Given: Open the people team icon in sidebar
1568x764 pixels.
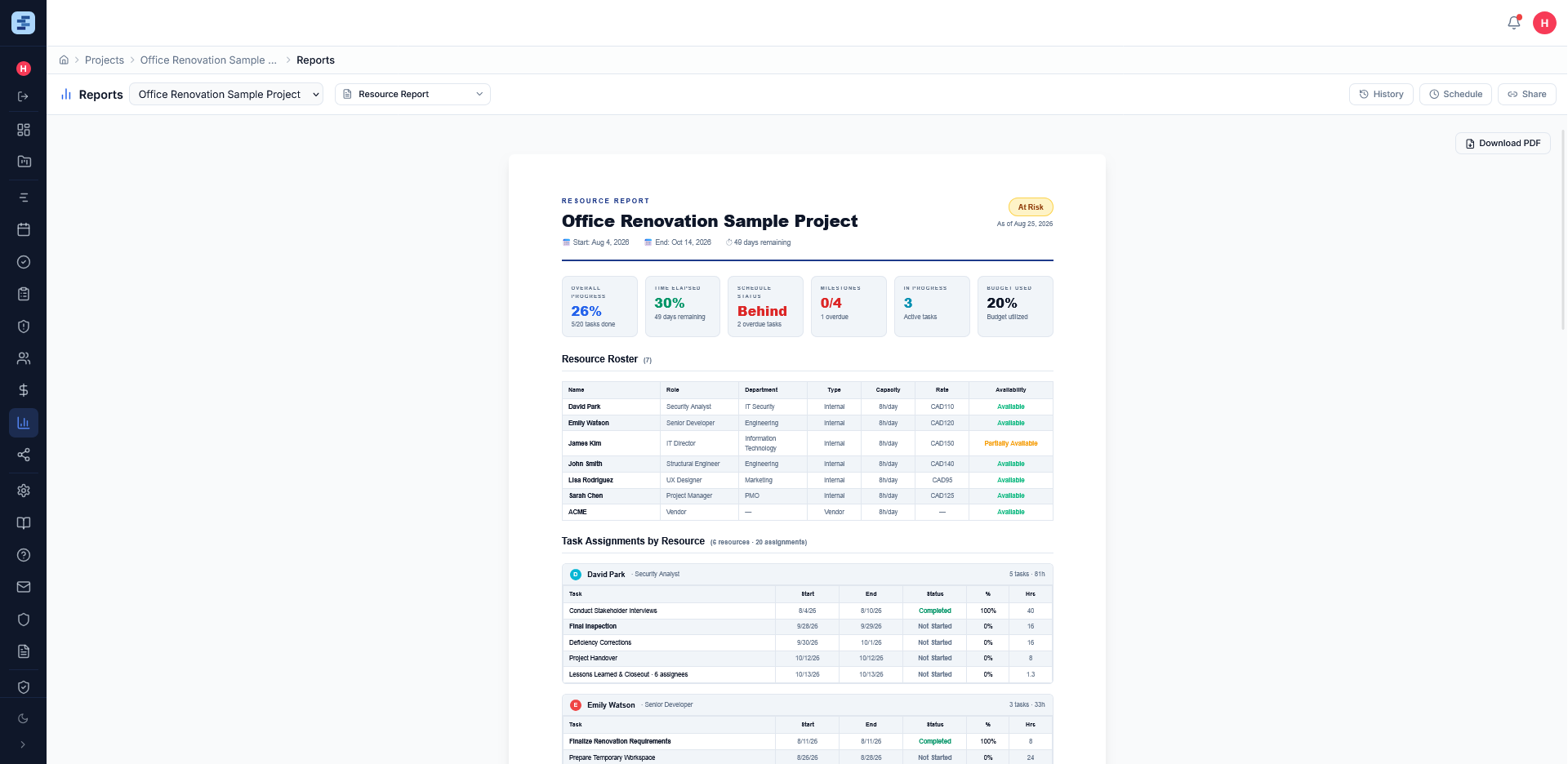Looking at the screenshot, I should pyautogui.click(x=24, y=358).
